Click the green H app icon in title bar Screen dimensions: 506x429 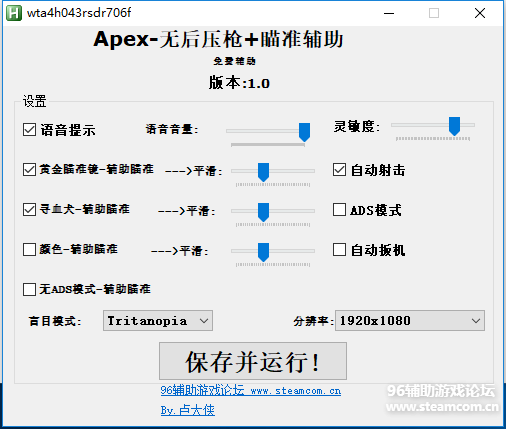point(14,13)
